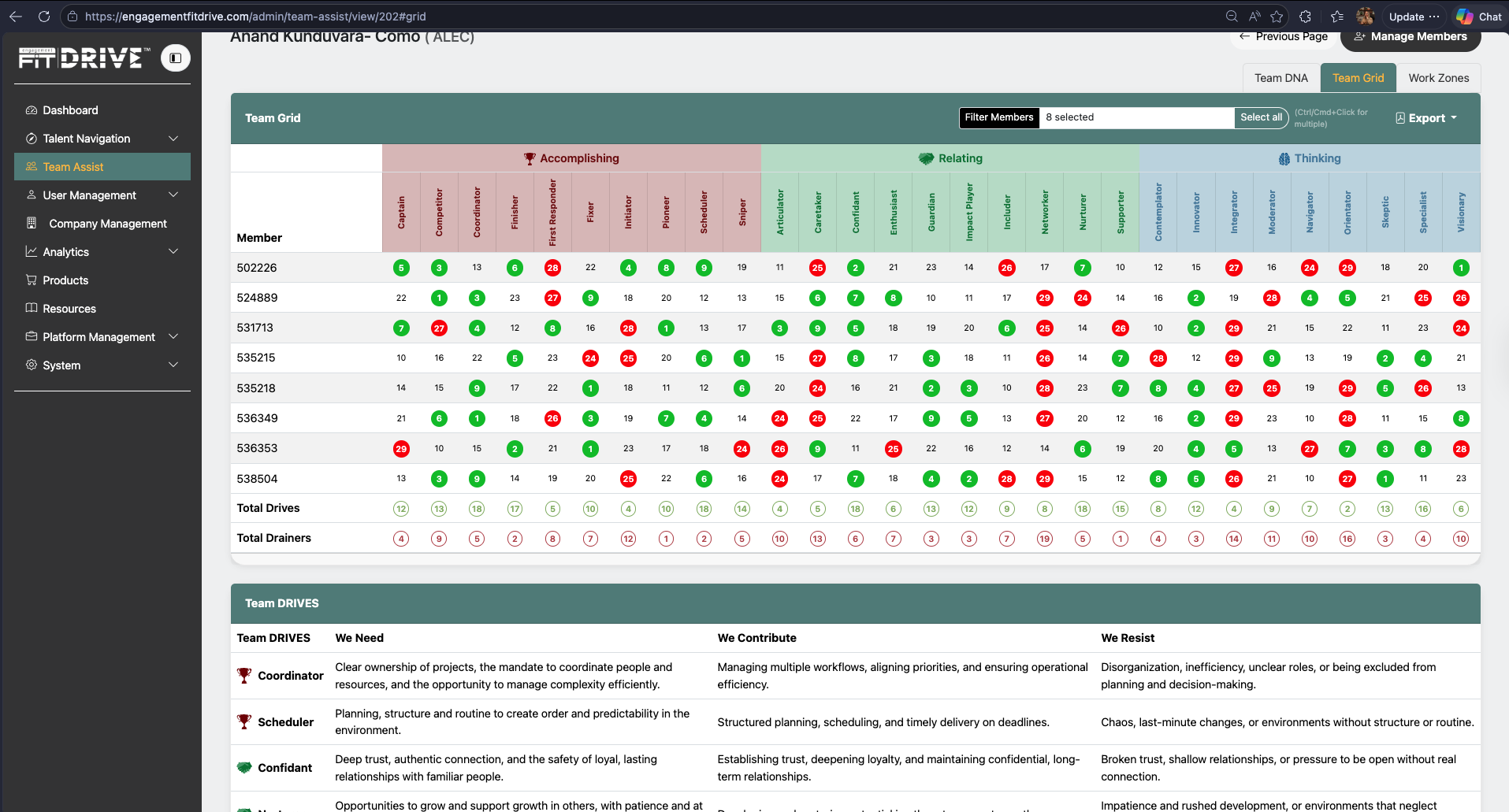Go to Previous Page
Image resolution: width=1509 pixels, height=812 pixels.
pyautogui.click(x=1283, y=37)
